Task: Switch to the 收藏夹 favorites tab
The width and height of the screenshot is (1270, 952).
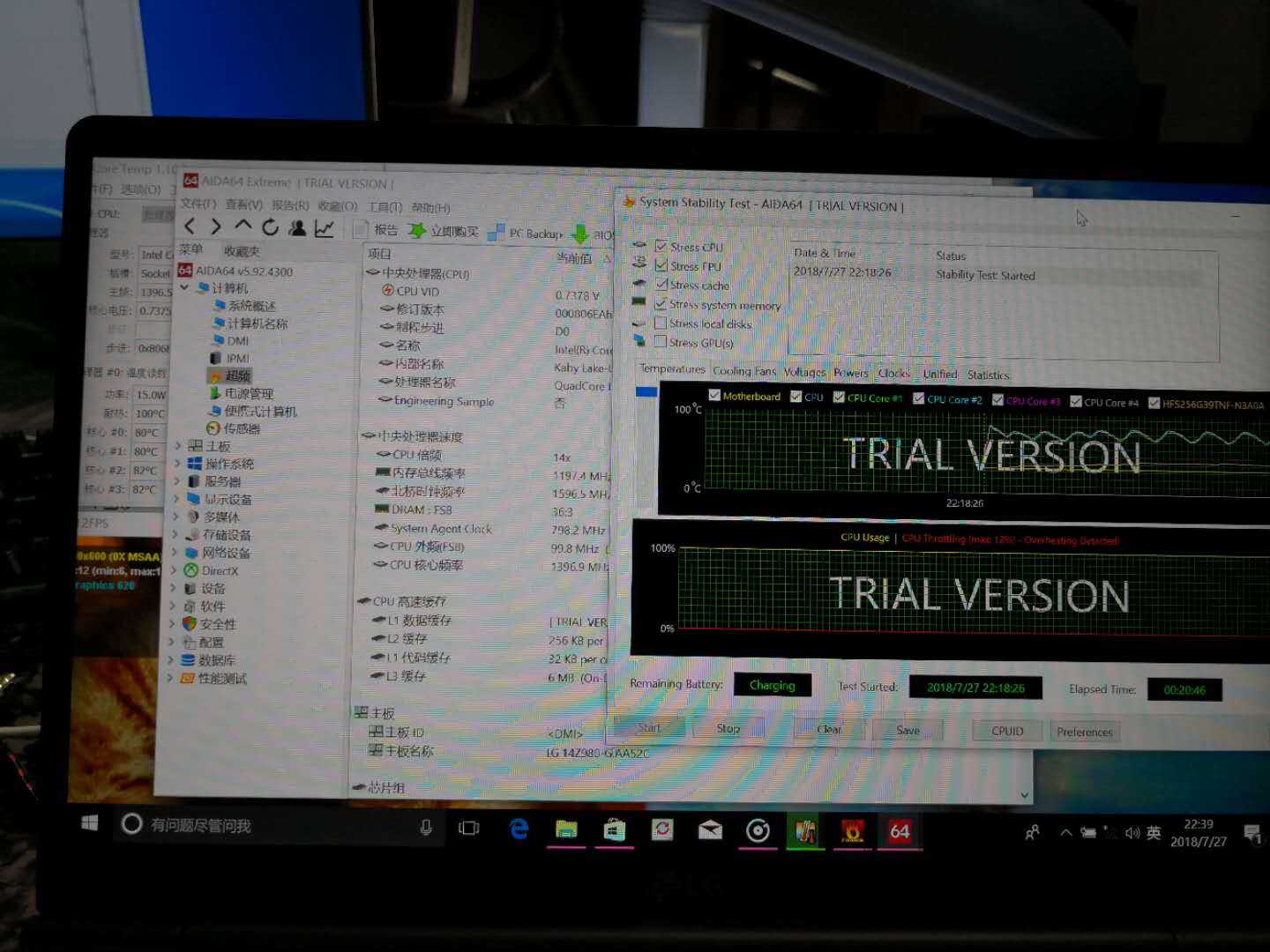Action: tap(242, 251)
